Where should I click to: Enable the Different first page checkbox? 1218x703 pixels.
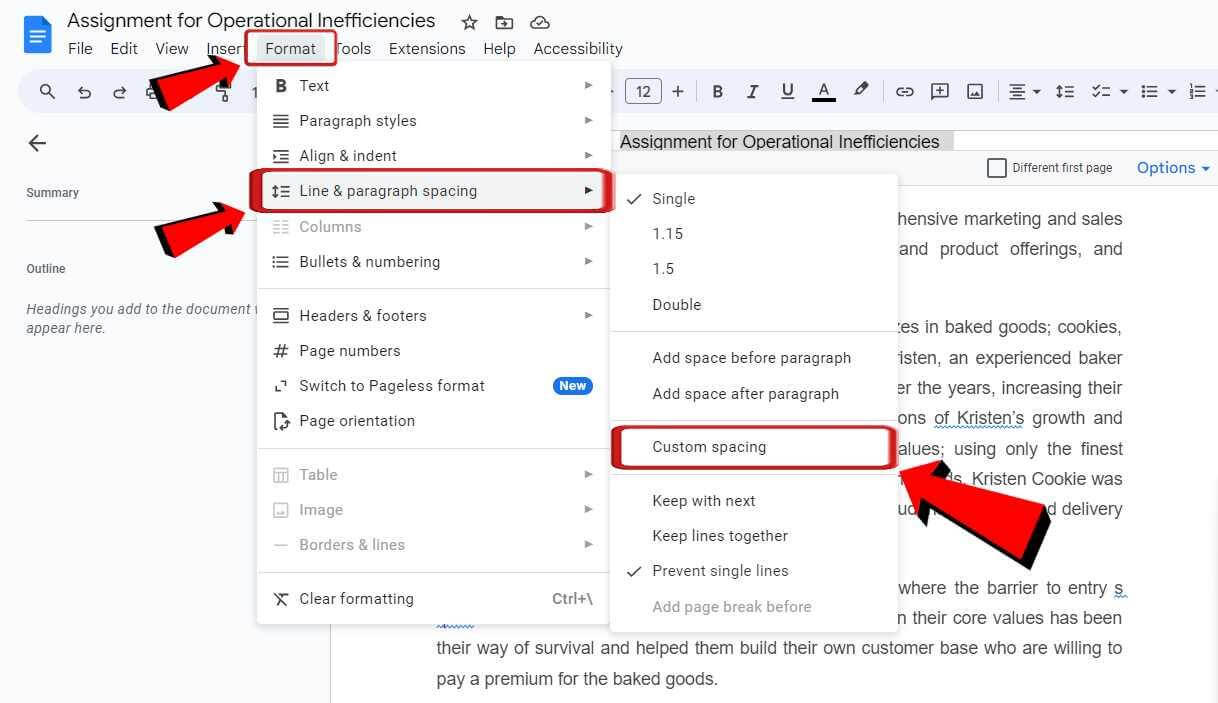996,167
